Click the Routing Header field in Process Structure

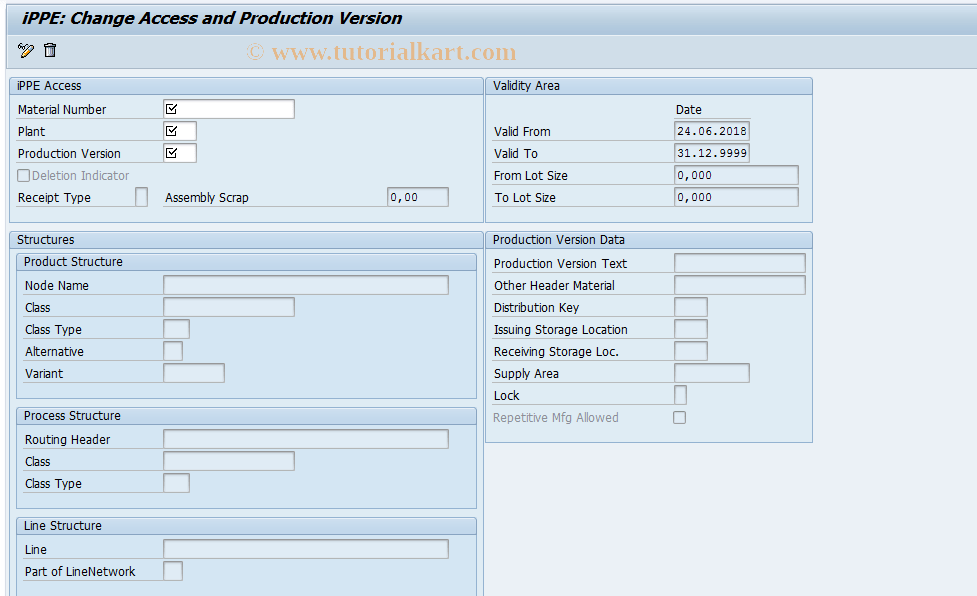pos(305,438)
